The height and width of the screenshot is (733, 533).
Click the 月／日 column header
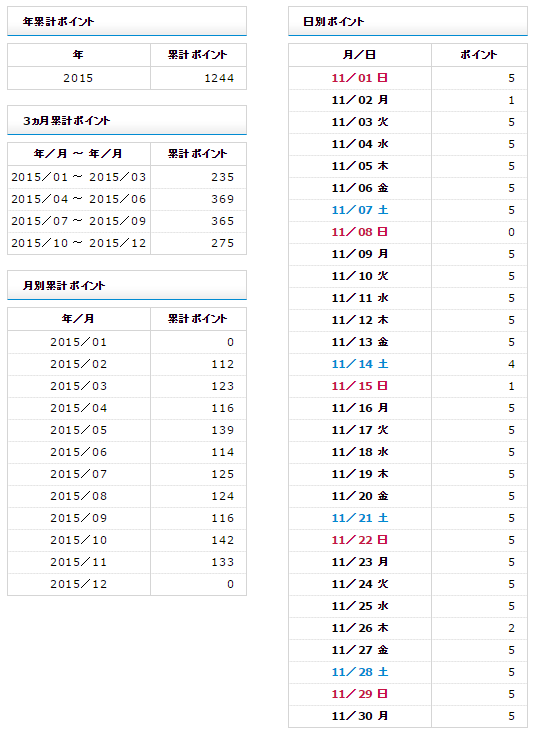[359, 55]
